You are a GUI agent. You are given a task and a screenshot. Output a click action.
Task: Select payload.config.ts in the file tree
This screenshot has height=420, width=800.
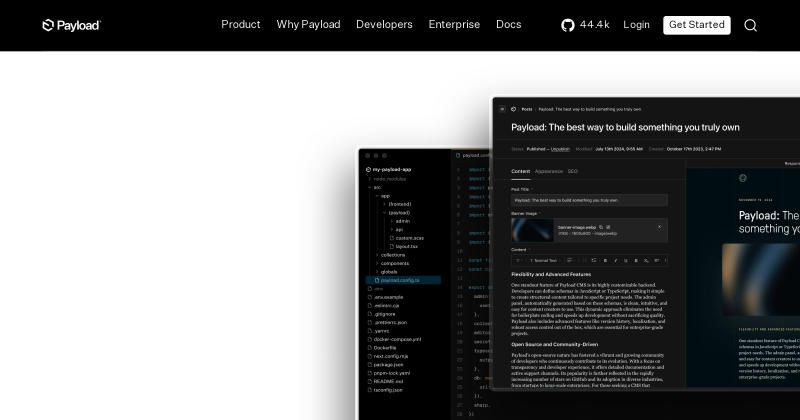403,280
